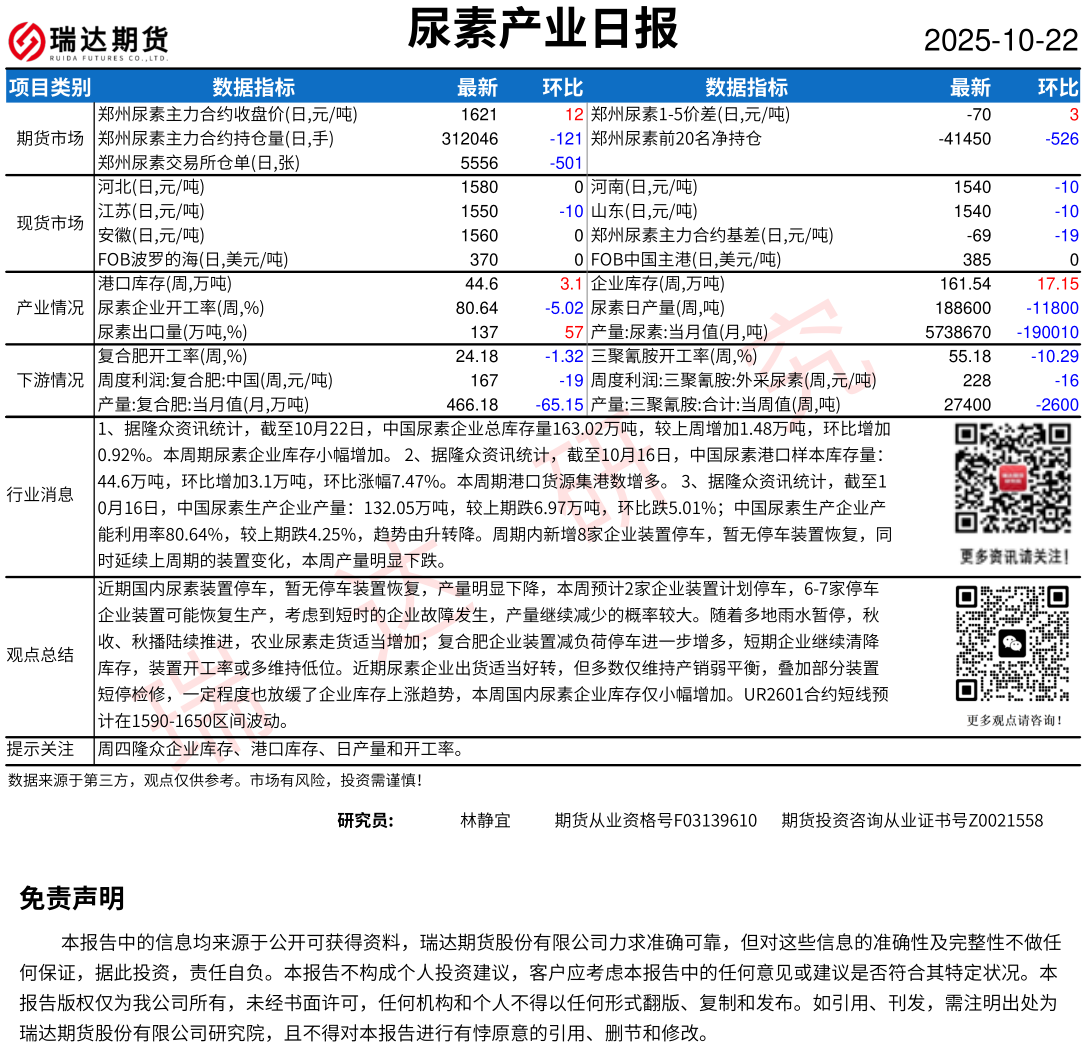Select the 产业情况 category label
Screen dimensions: 1086x1046
[50, 308]
